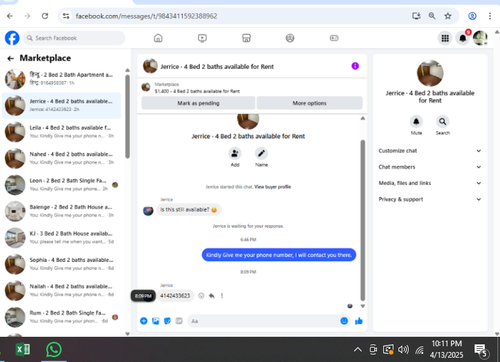The height and width of the screenshot is (362, 500).
Task: Click the browser address bar URL
Action: tap(146, 16)
